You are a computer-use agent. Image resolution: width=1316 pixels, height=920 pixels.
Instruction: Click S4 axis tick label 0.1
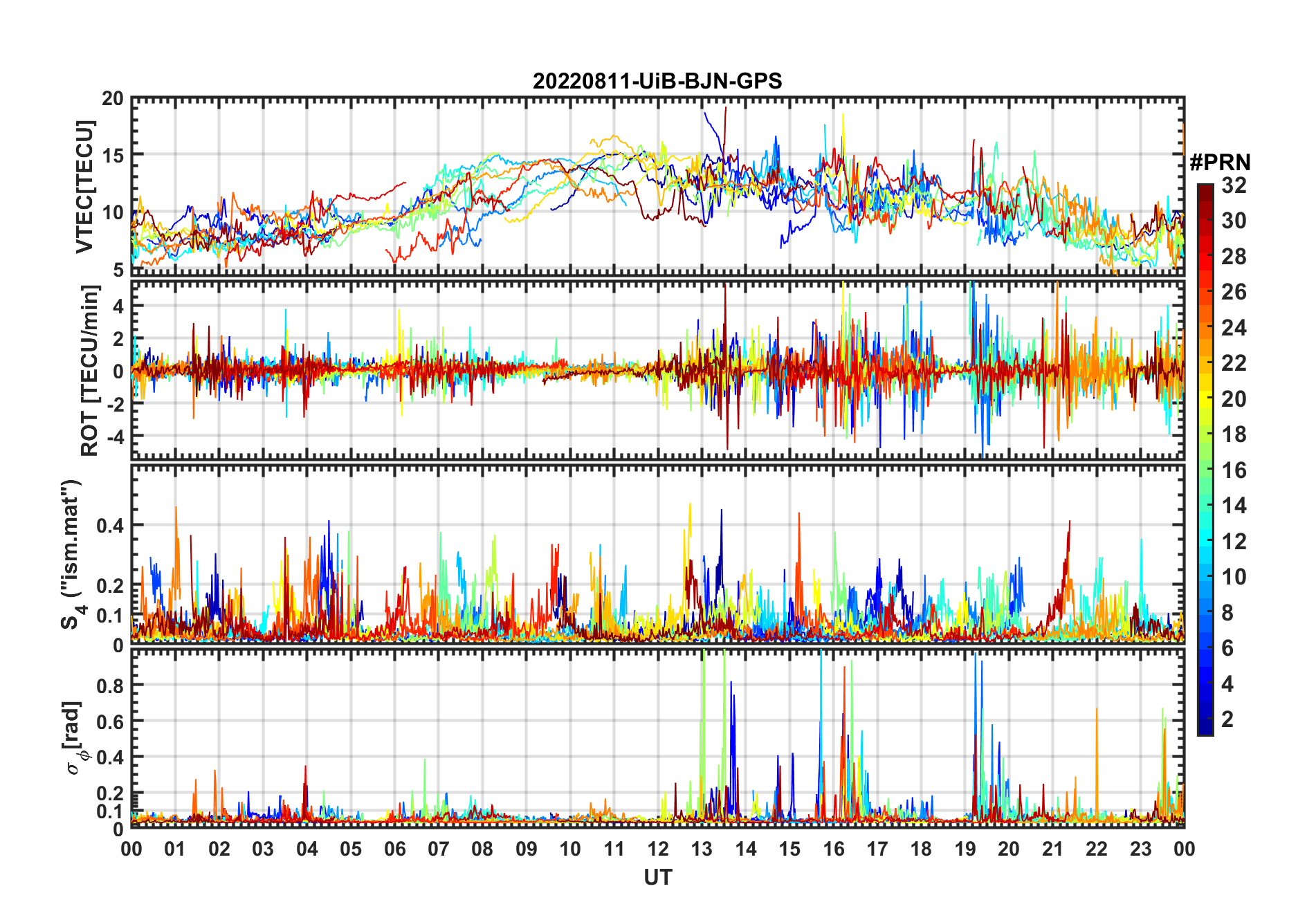click(x=111, y=616)
